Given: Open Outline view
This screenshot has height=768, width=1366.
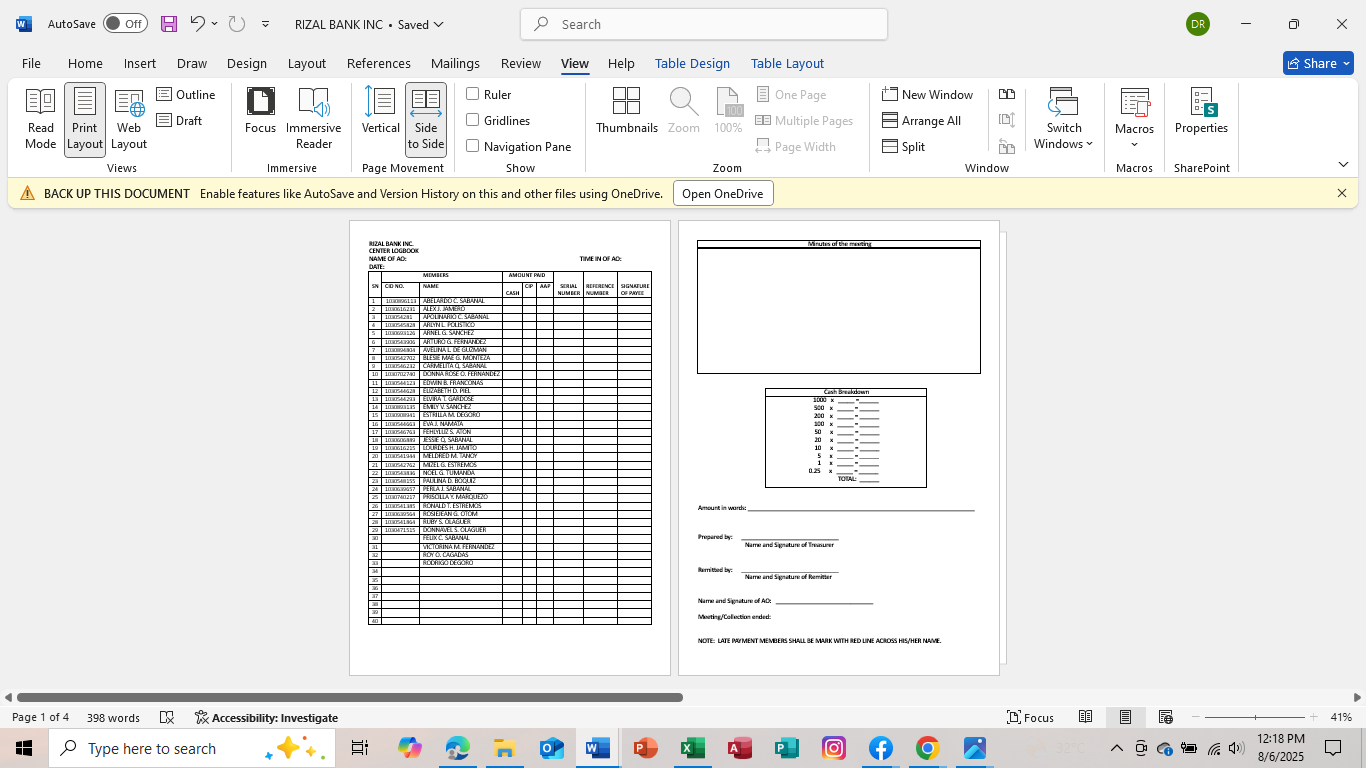Looking at the screenshot, I should point(186,94).
